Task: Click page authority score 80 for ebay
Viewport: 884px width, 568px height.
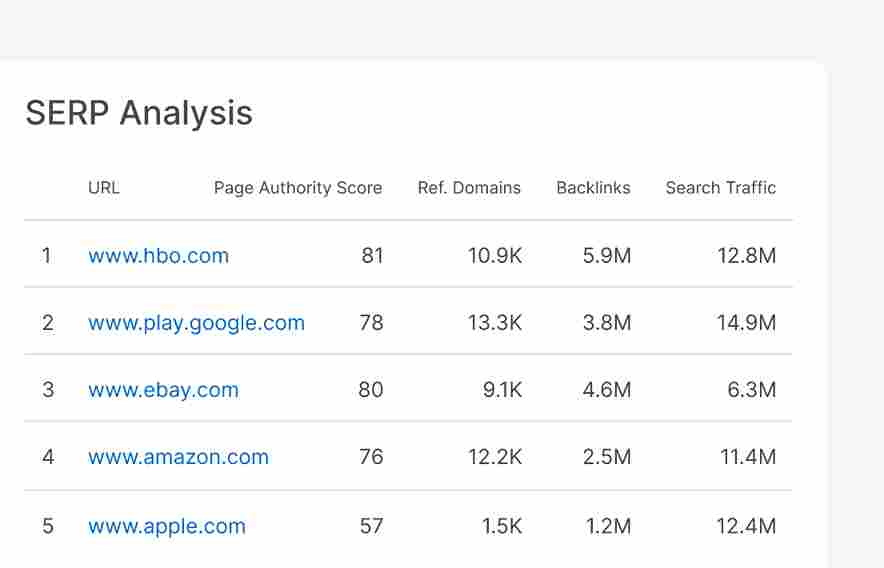Action: 371,390
